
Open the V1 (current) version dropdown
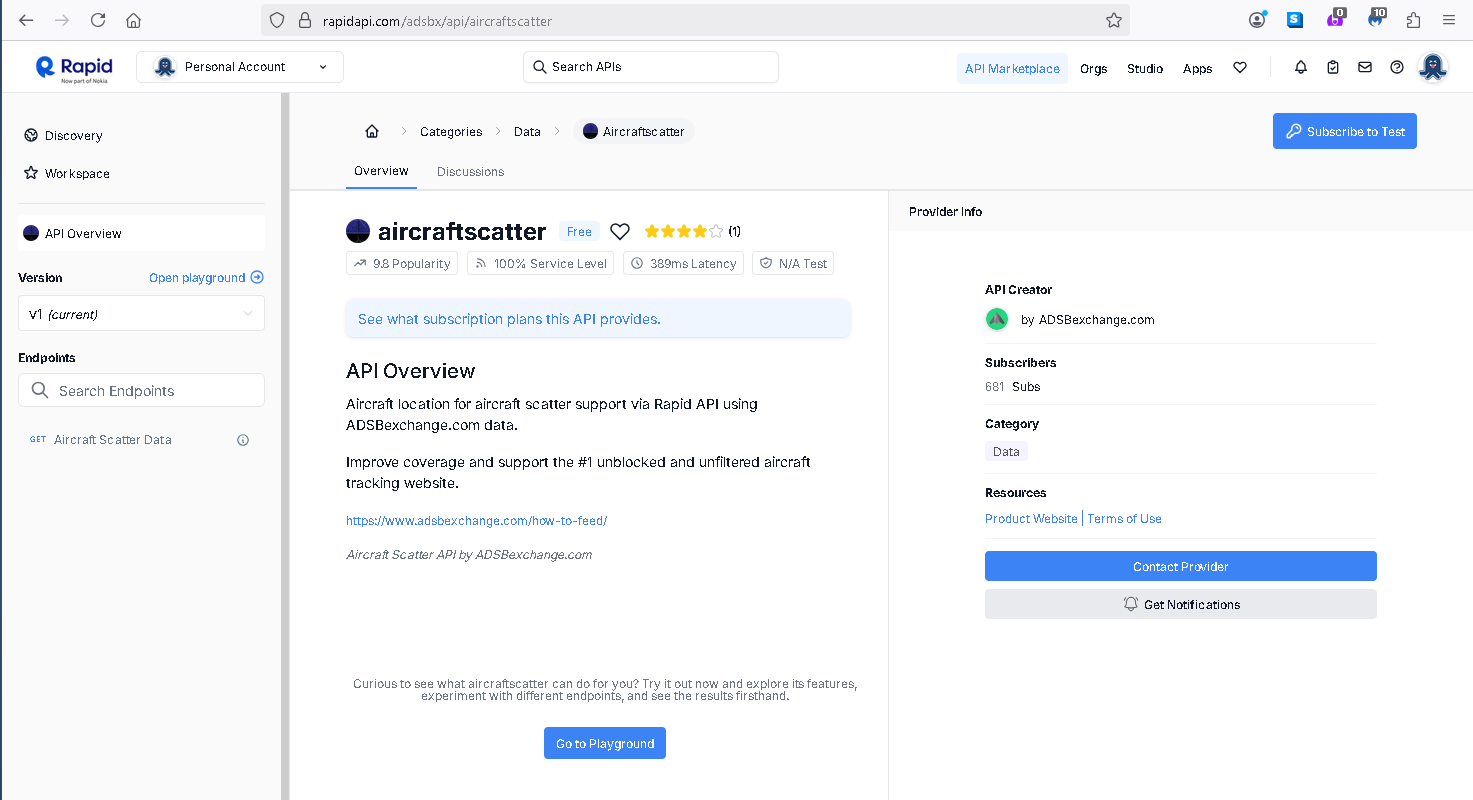[x=141, y=314]
